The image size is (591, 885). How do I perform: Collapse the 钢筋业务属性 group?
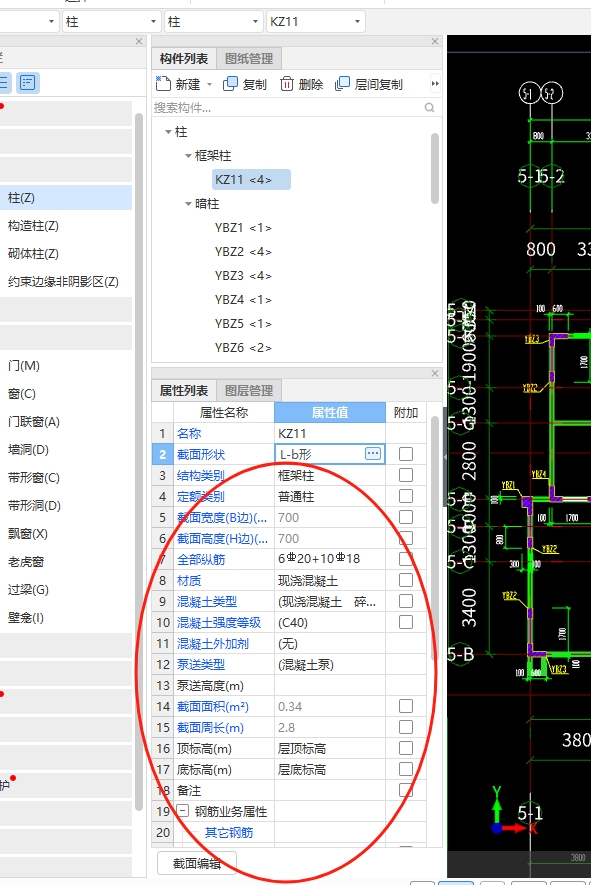[x=182, y=811]
